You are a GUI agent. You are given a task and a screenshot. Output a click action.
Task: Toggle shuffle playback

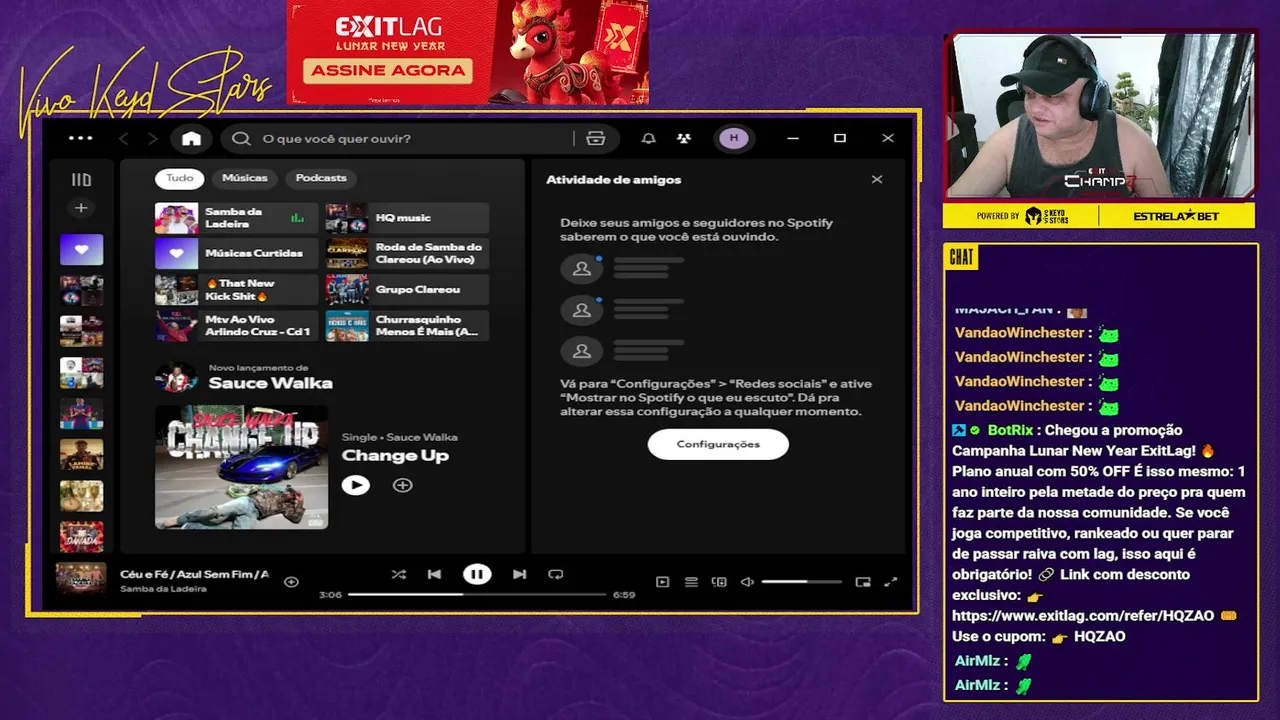[x=399, y=574]
